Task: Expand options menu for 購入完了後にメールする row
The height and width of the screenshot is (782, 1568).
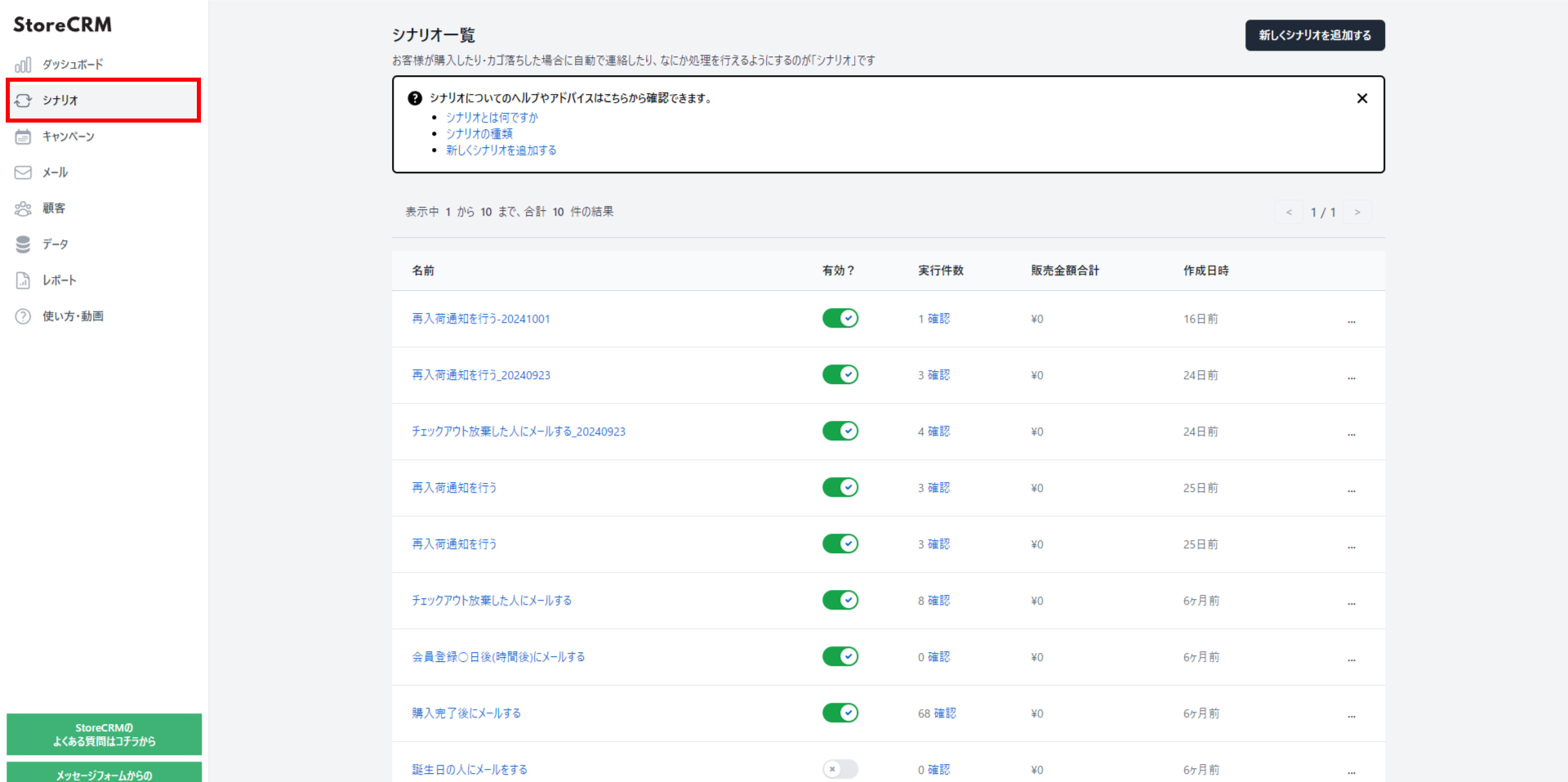Action: coord(1352,714)
